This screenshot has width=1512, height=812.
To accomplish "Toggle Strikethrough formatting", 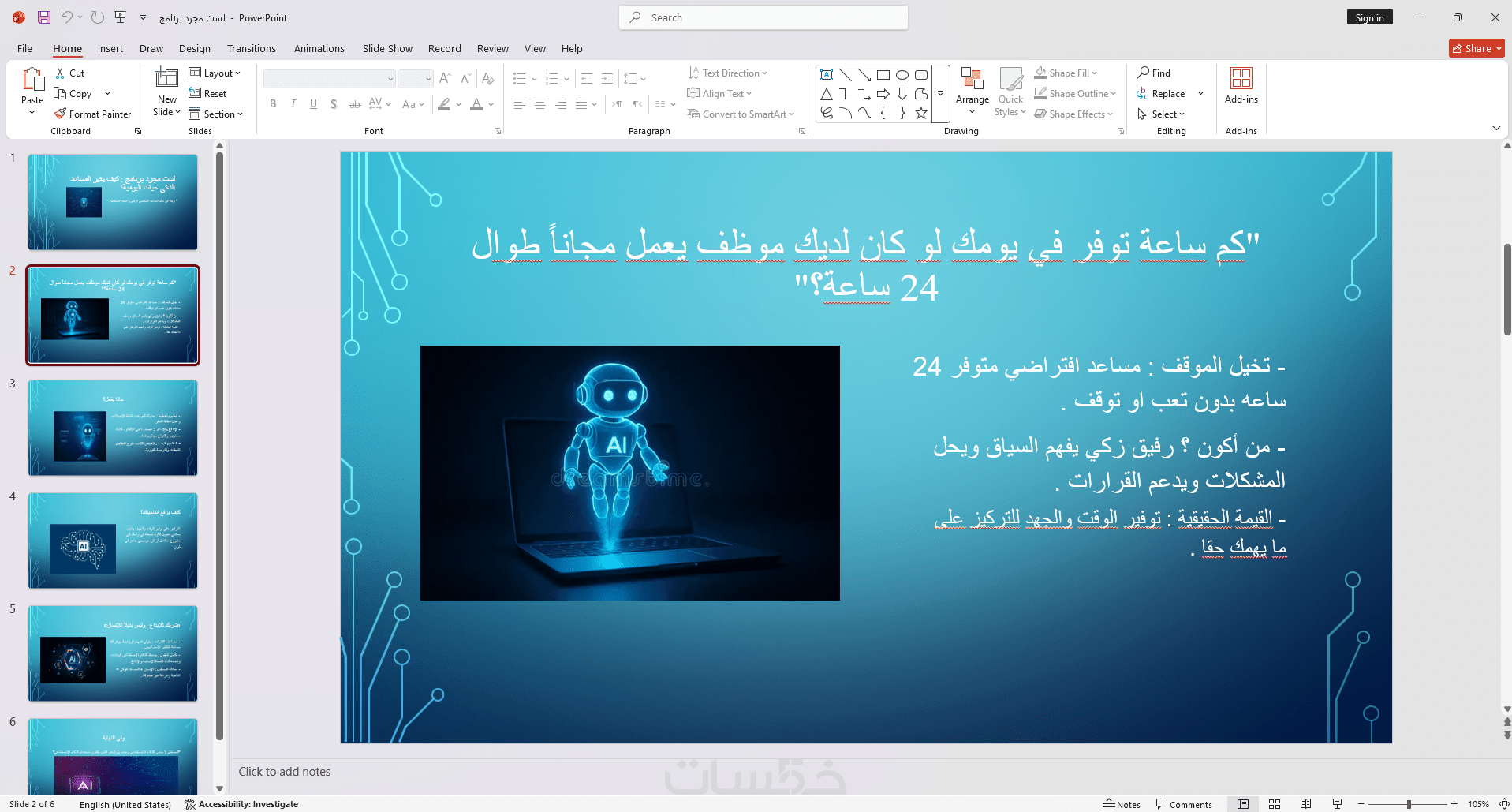I will (354, 103).
